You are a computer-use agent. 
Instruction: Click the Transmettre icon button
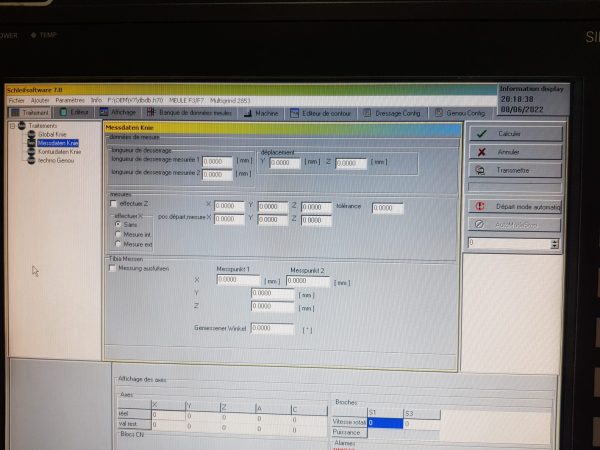click(515, 170)
